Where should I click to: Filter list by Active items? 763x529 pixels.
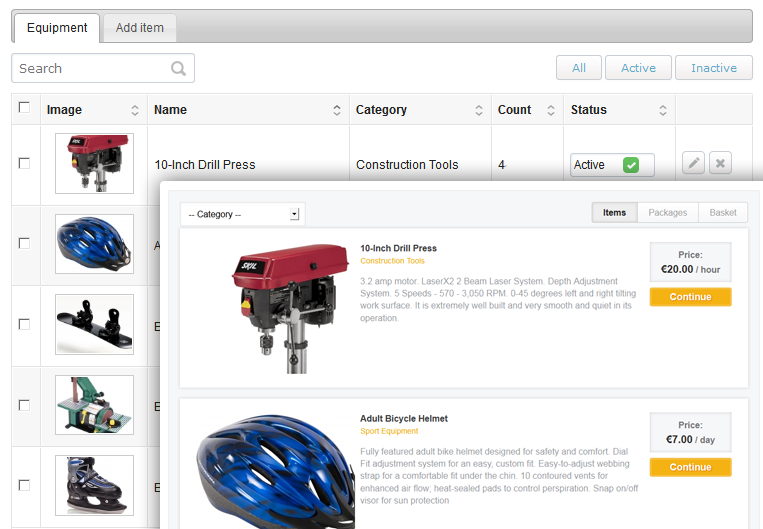638,68
